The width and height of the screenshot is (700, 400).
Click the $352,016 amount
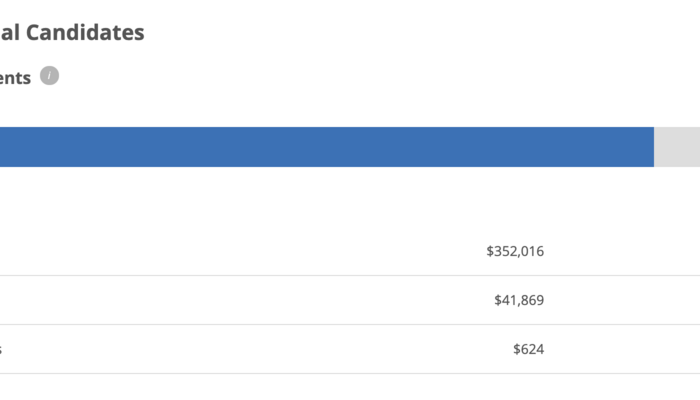pos(515,251)
